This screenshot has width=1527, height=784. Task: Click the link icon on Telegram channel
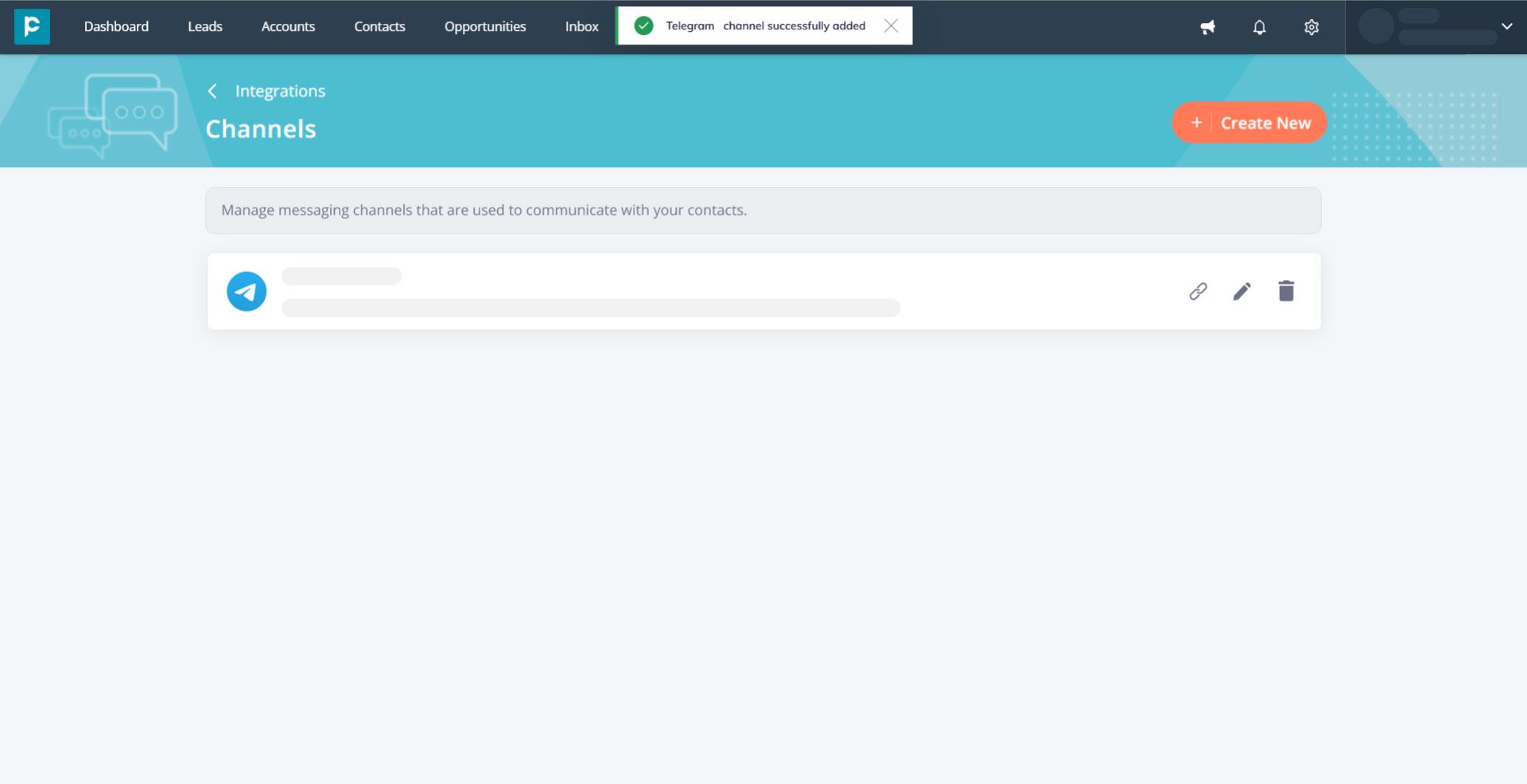(x=1198, y=291)
